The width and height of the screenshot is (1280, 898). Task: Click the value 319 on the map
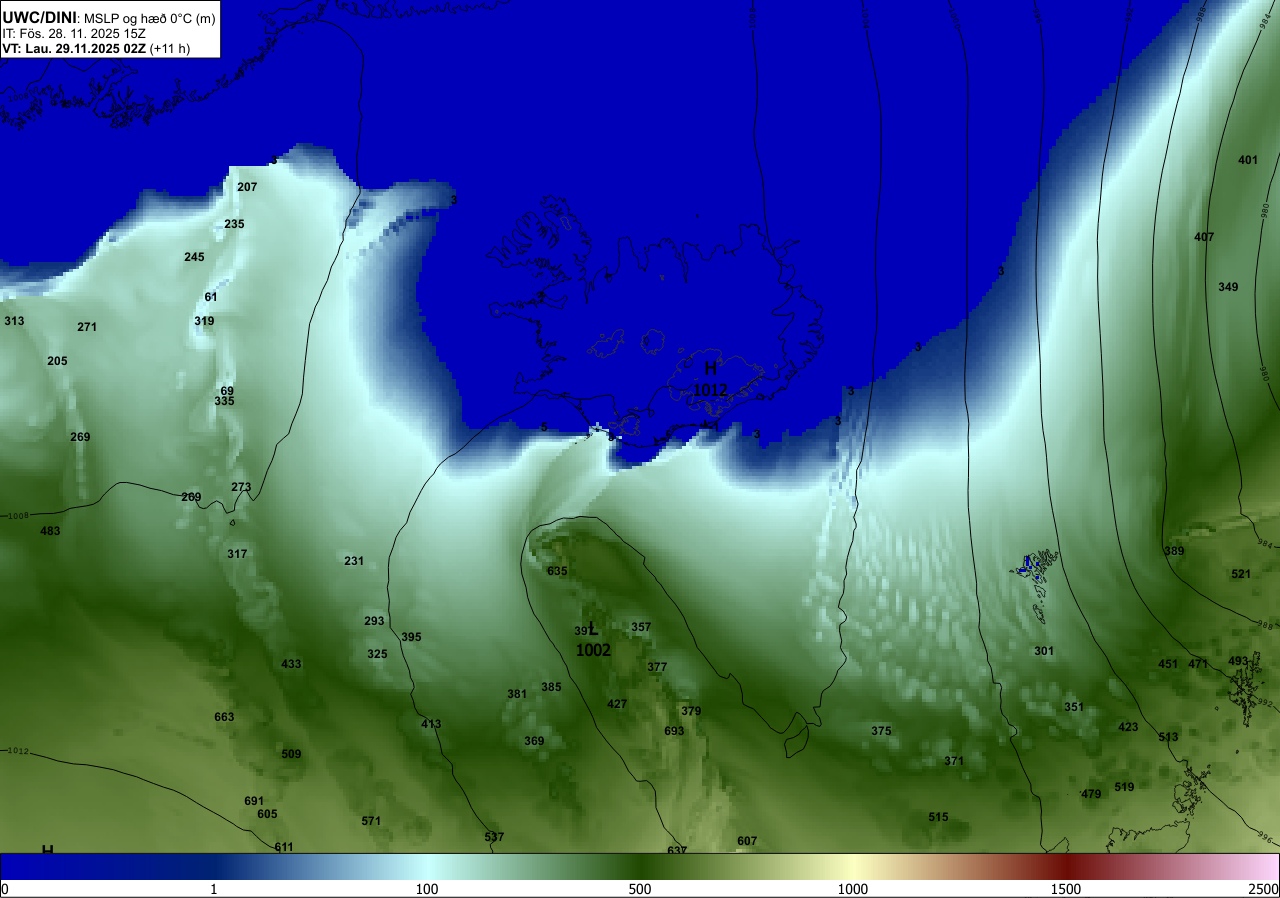coord(204,321)
